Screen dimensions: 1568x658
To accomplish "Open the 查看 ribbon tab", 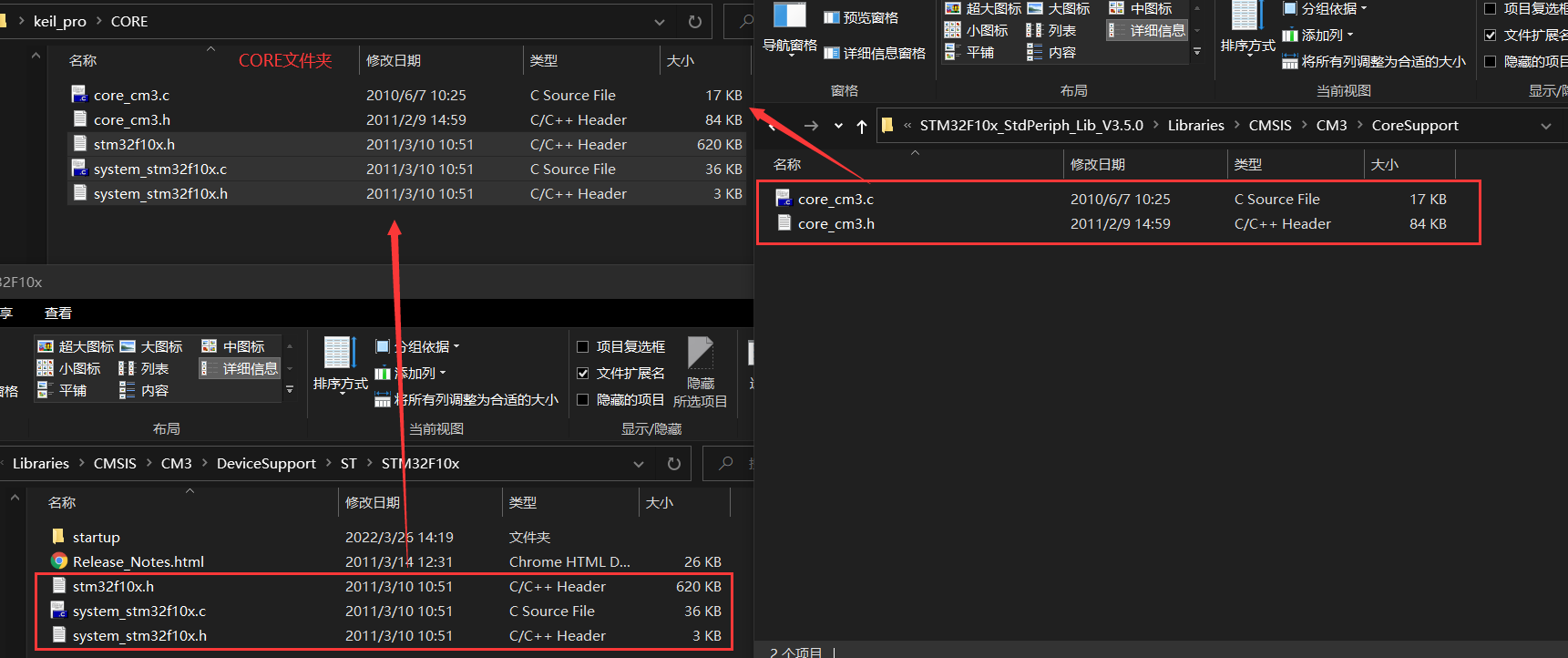I will (x=58, y=313).
